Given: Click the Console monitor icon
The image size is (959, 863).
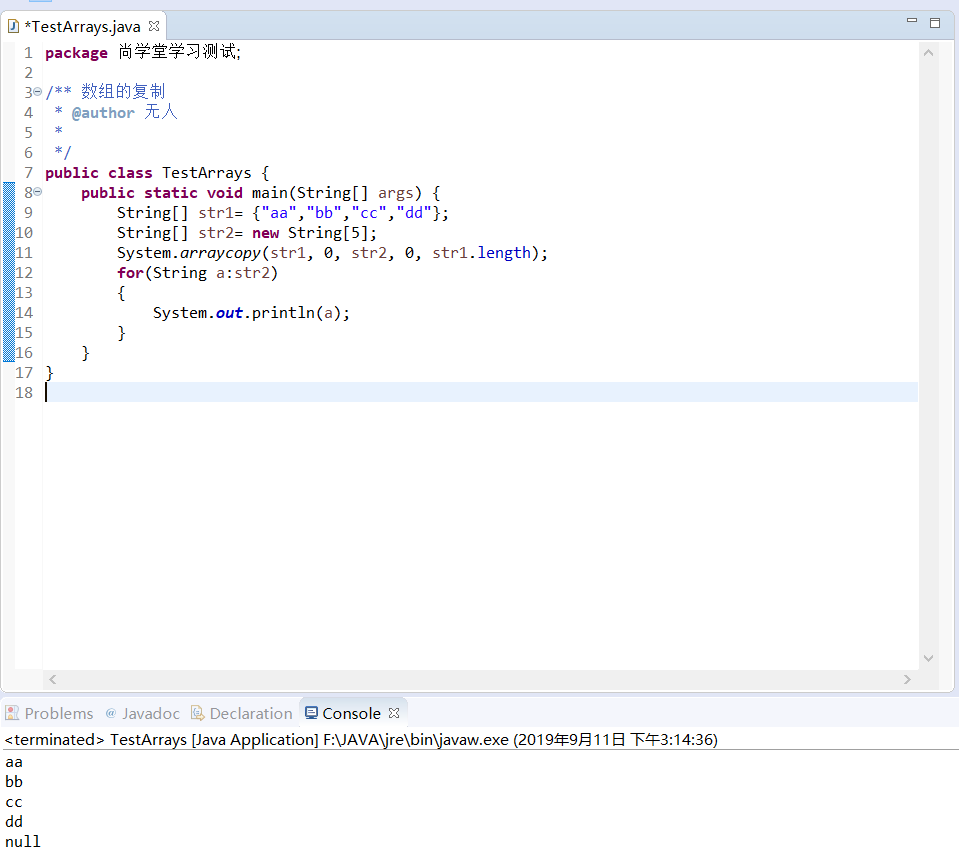Looking at the screenshot, I should coord(311,713).
